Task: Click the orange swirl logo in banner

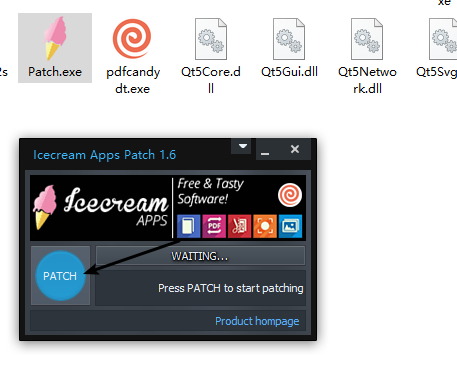Action: tap(290, 195)
